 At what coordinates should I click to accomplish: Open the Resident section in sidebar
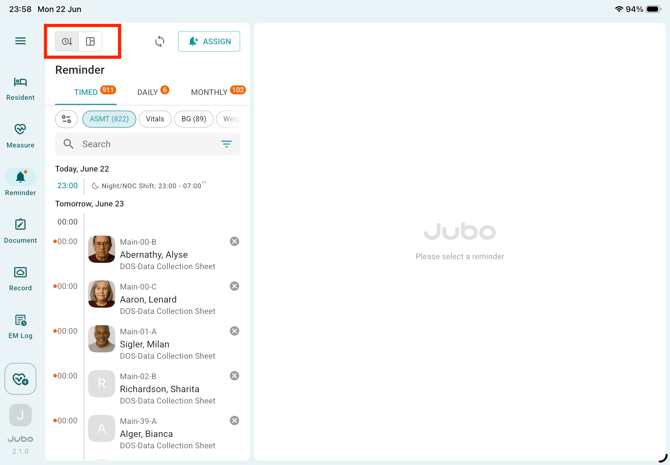point(20,89)
